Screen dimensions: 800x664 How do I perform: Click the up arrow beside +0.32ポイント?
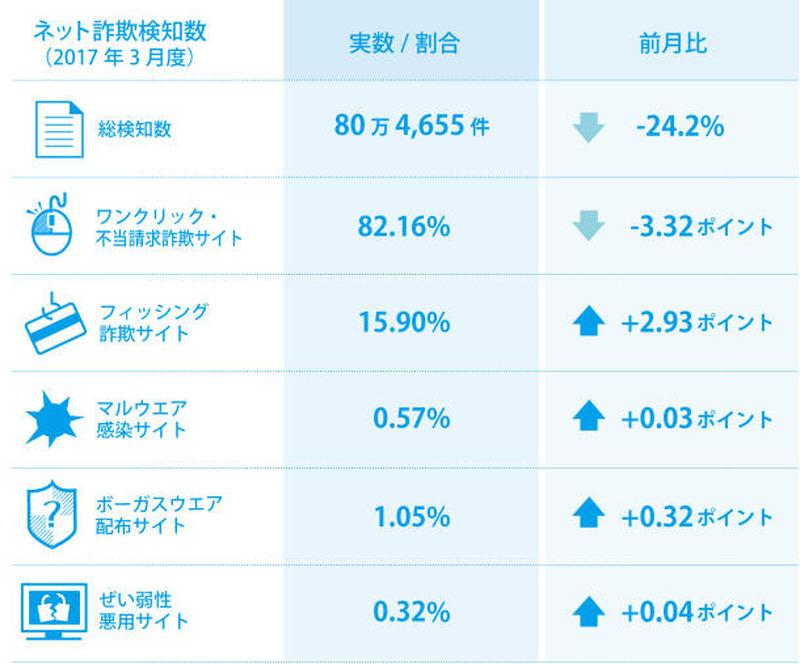click(588, 516)
